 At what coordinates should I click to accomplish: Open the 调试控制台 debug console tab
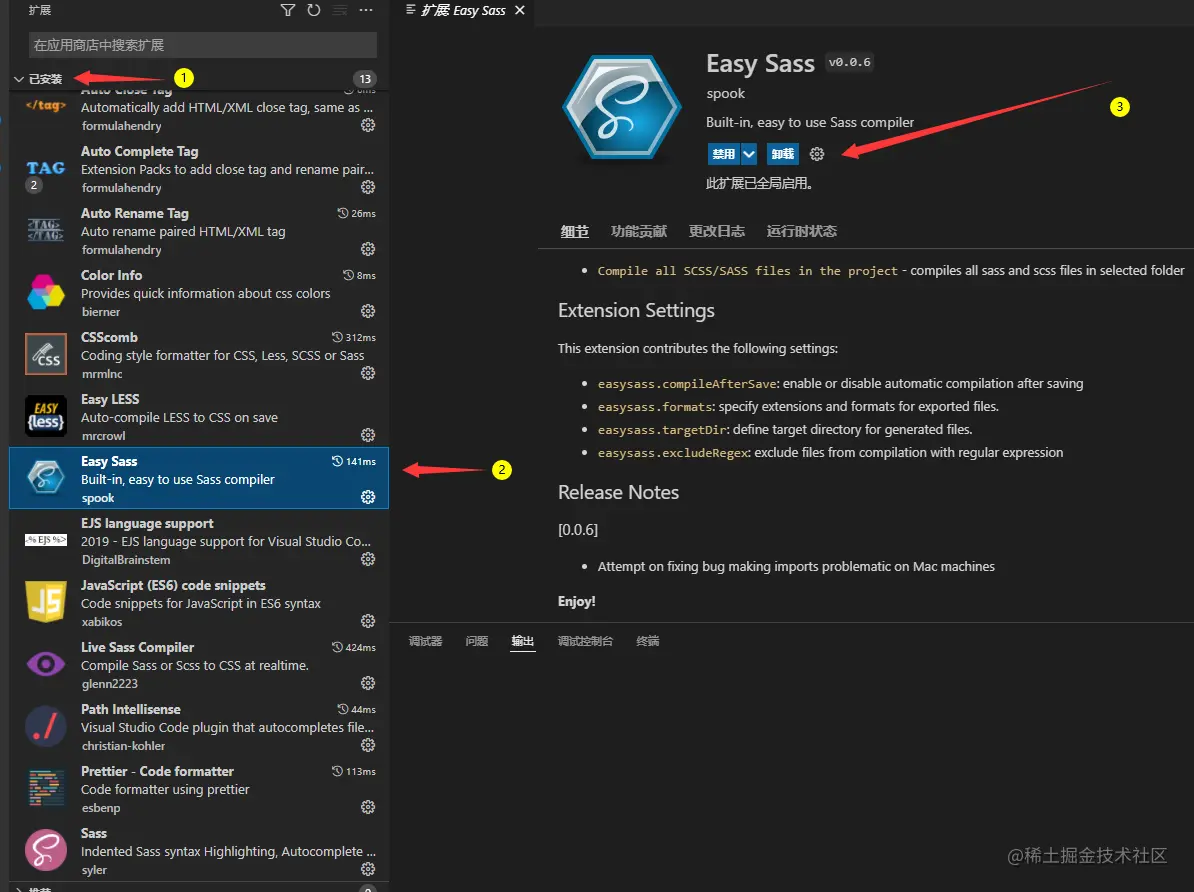(x=585, y=641)
